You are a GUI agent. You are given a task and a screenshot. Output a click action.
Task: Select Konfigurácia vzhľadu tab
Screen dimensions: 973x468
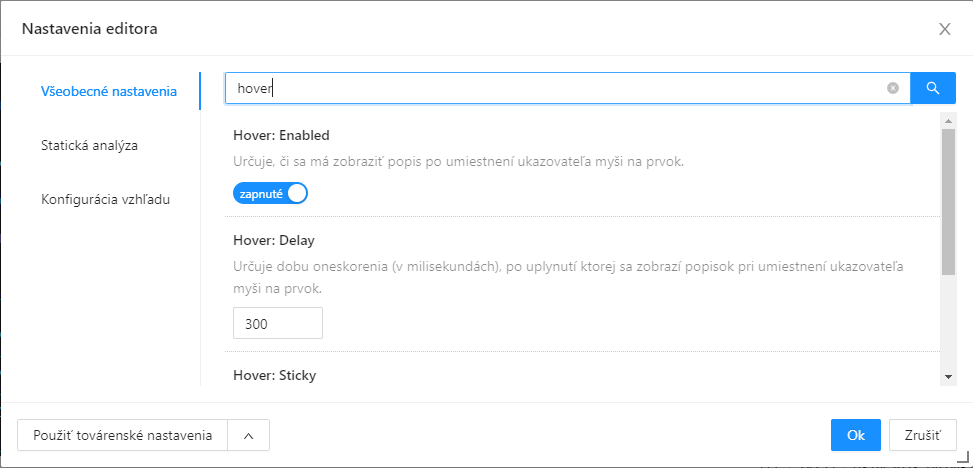pos(105,199)
